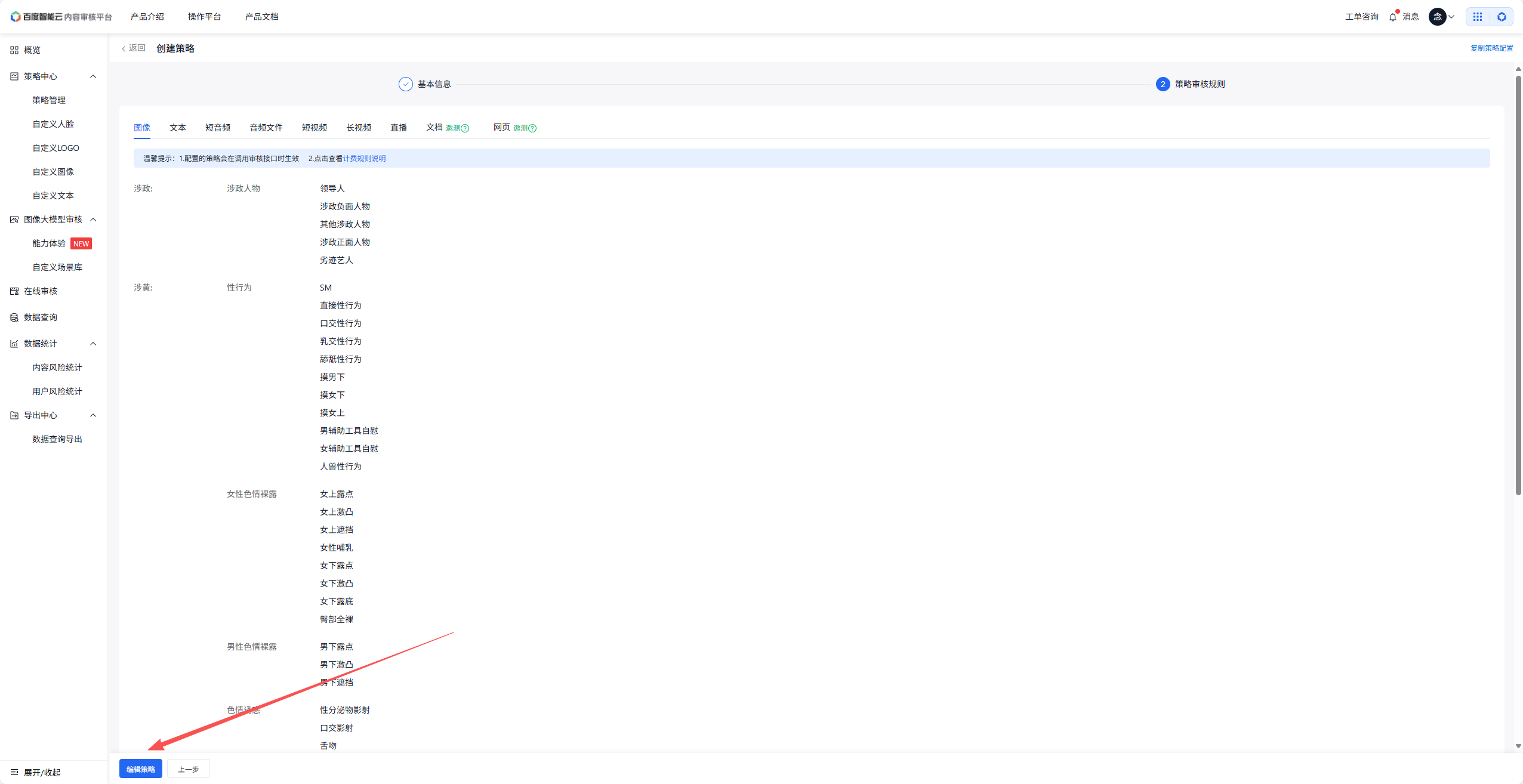Collapse the 图像大模型审核 section

click(93, 220)
